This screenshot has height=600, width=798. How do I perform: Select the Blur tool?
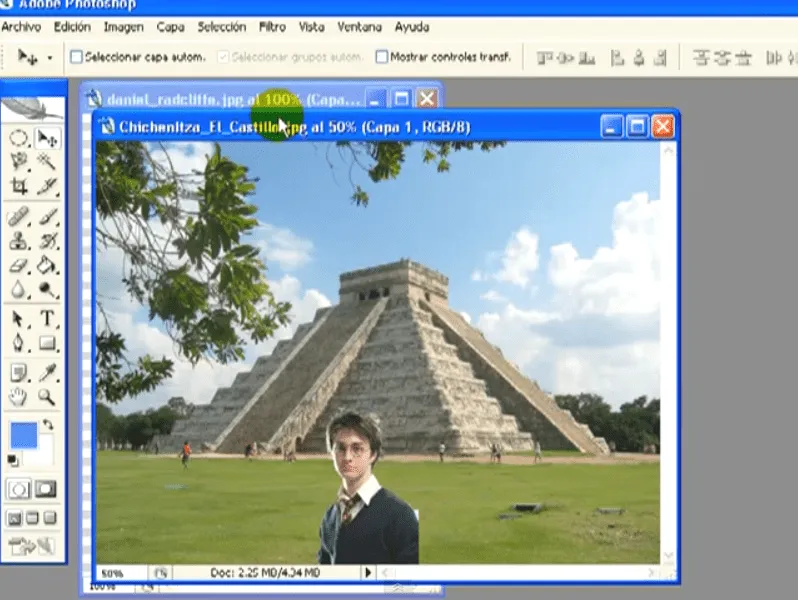tap(19, 290)
